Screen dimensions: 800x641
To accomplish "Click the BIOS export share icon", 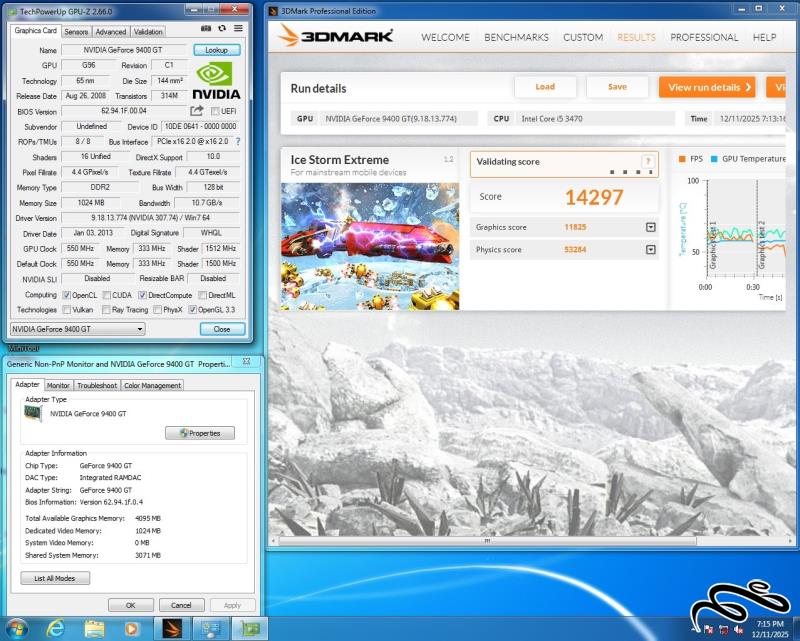I will point(197,111).
